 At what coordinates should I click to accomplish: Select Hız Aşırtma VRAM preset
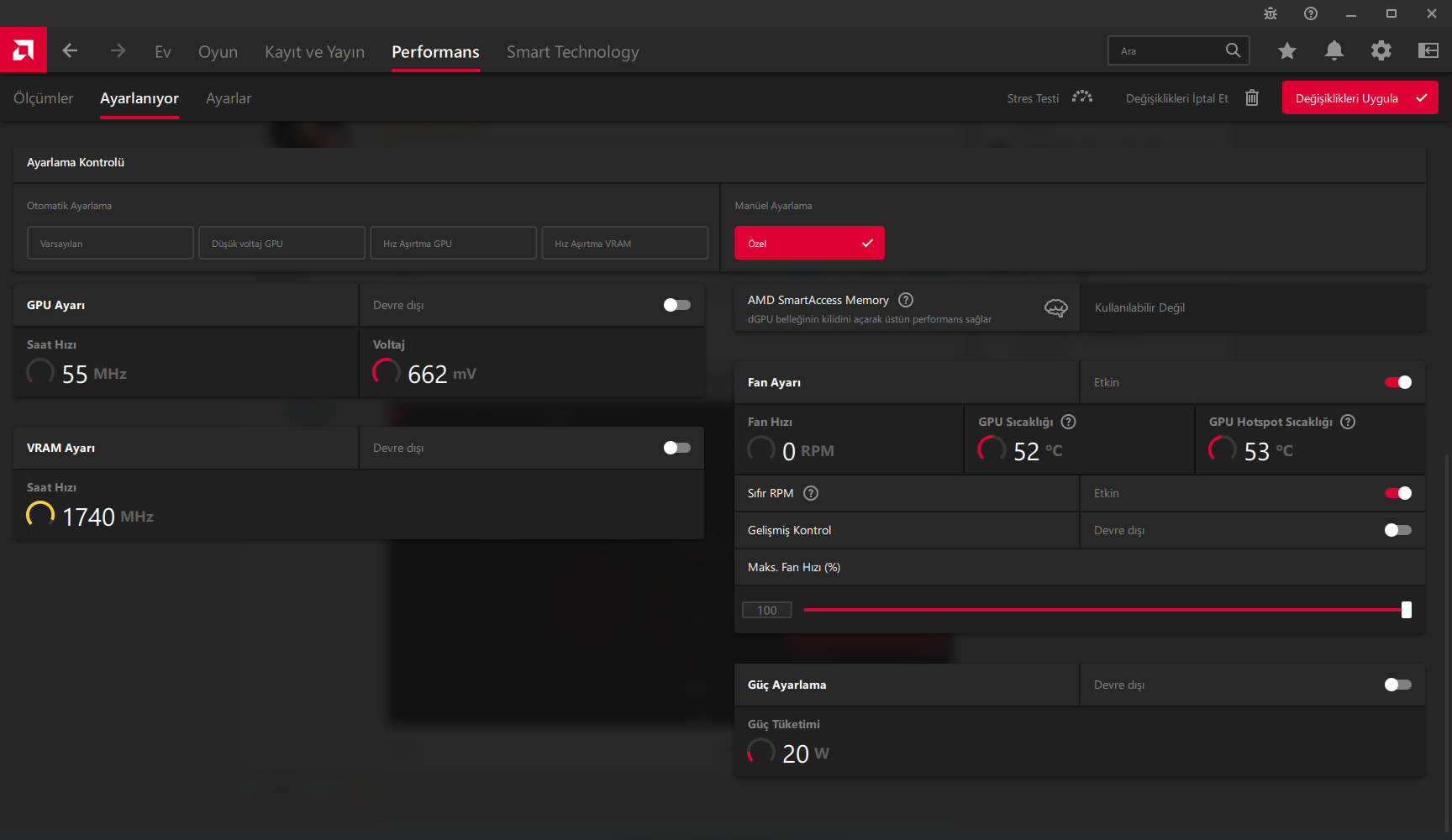pos(624,243)
